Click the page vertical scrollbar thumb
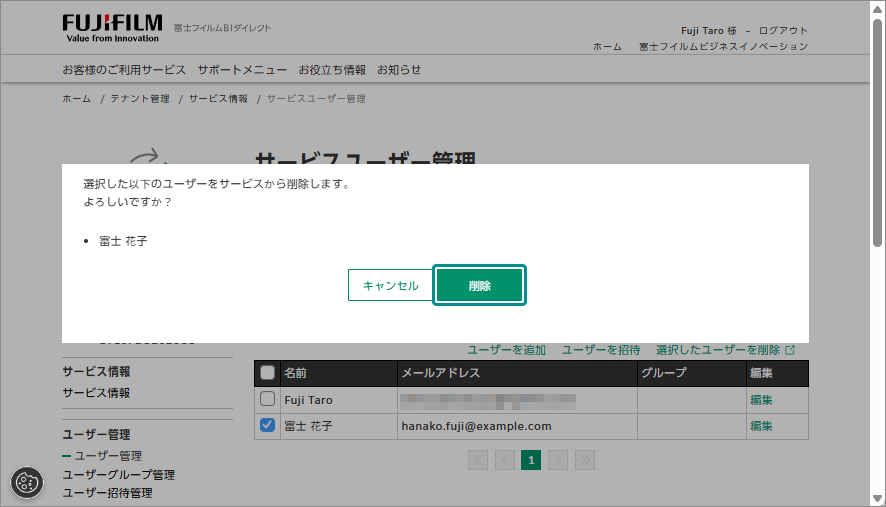The width and height of the screenshot is (886, 507). pyautogui.click(x=877, y=133)
